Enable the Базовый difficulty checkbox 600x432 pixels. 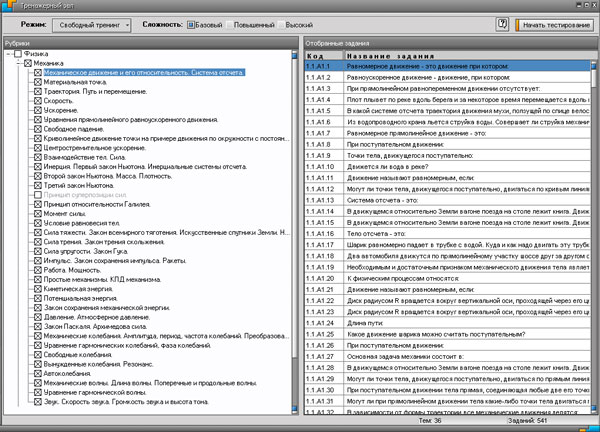click(192, 22)
